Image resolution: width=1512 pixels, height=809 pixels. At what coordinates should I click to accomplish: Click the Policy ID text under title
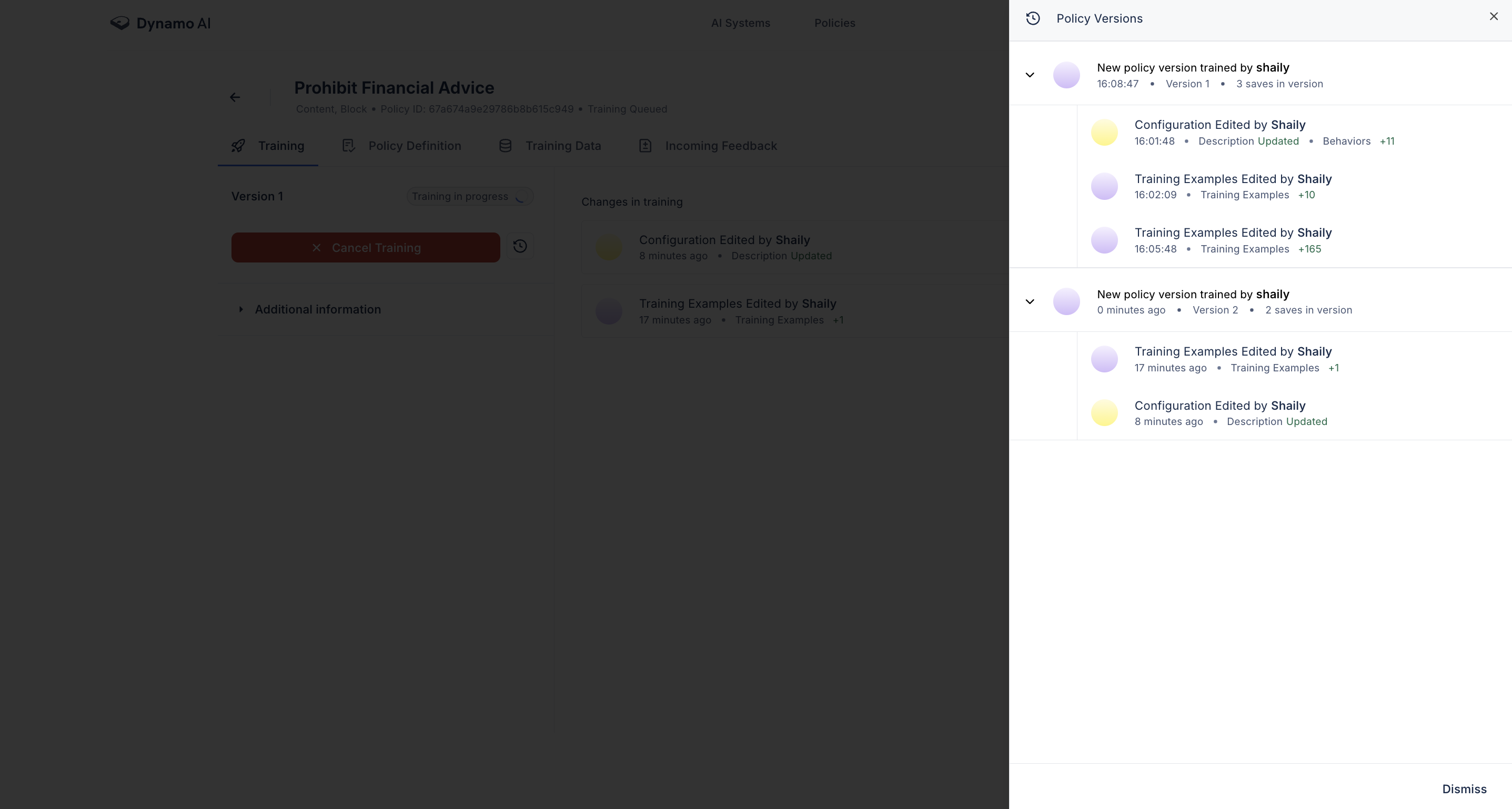(477, 109)
